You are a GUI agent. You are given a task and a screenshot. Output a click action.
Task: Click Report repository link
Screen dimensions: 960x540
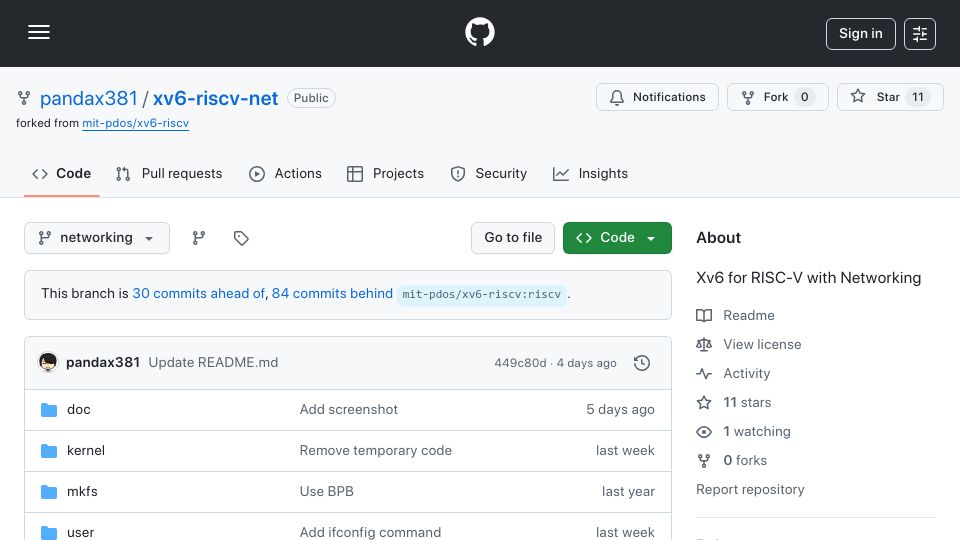[x=750, y=490]
